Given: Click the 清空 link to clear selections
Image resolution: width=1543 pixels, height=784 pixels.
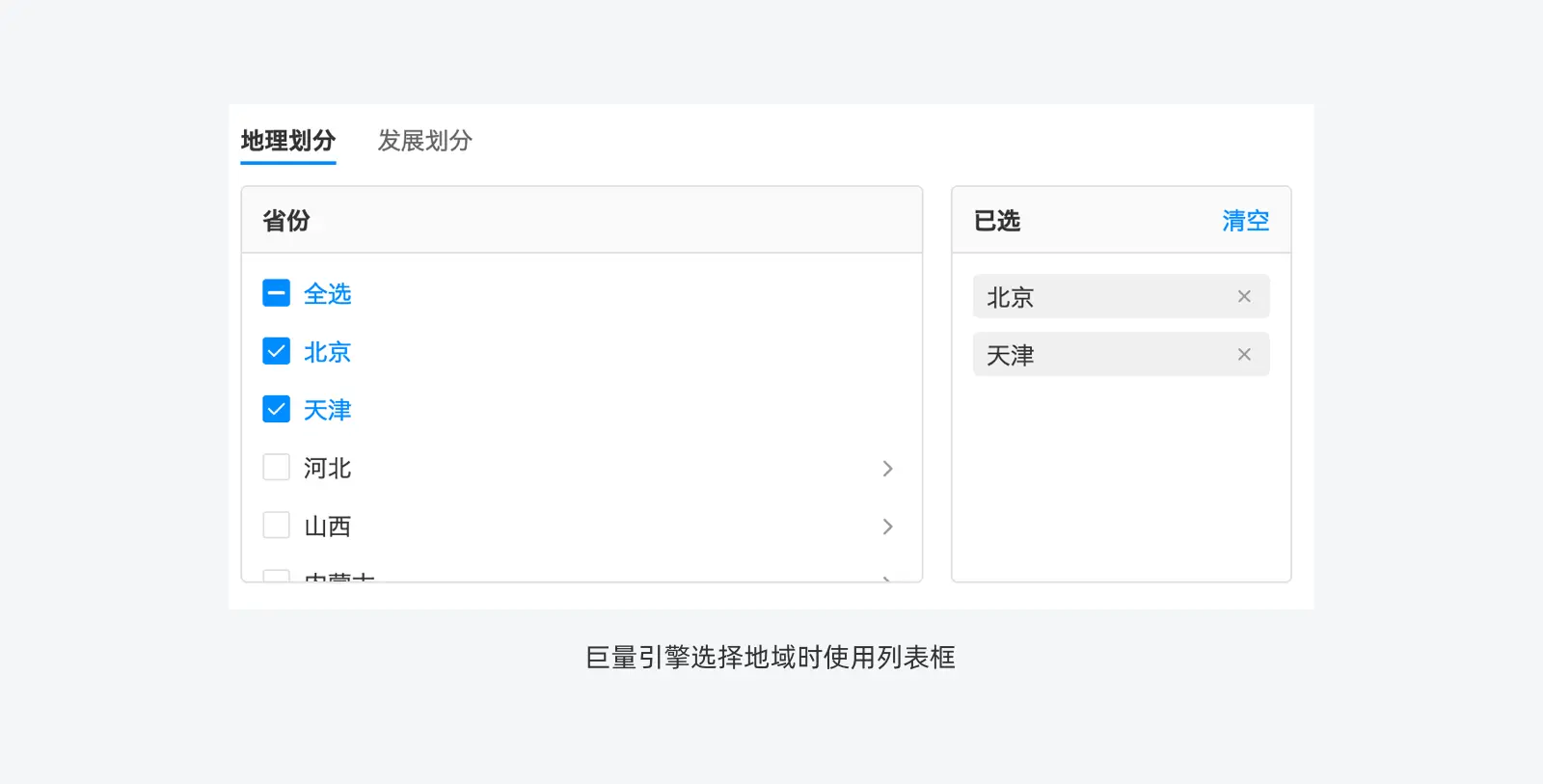Looking at the screenshot, I should (x=1245, y=221).
